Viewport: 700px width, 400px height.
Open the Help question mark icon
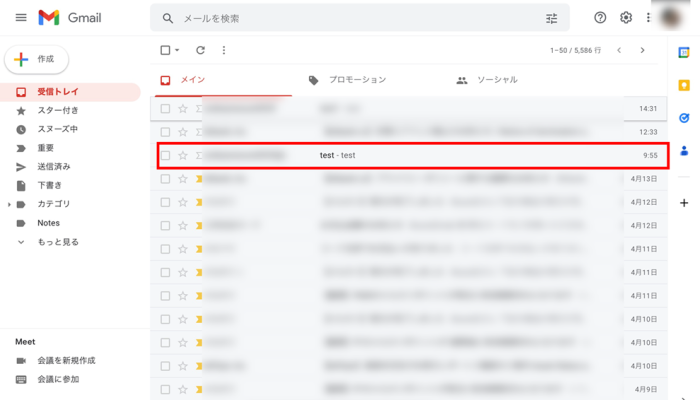[600, 18]
